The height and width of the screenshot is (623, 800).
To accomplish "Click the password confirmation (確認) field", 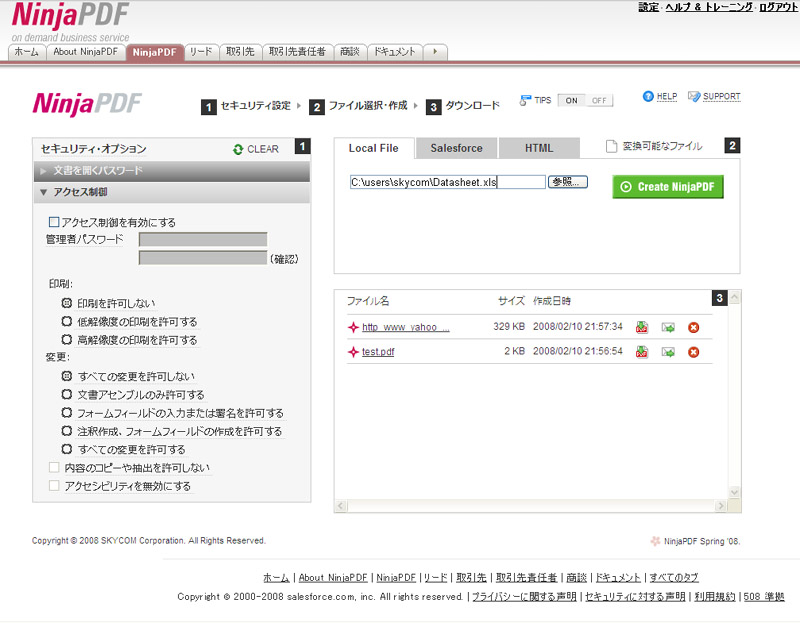I will pos(203,258).
